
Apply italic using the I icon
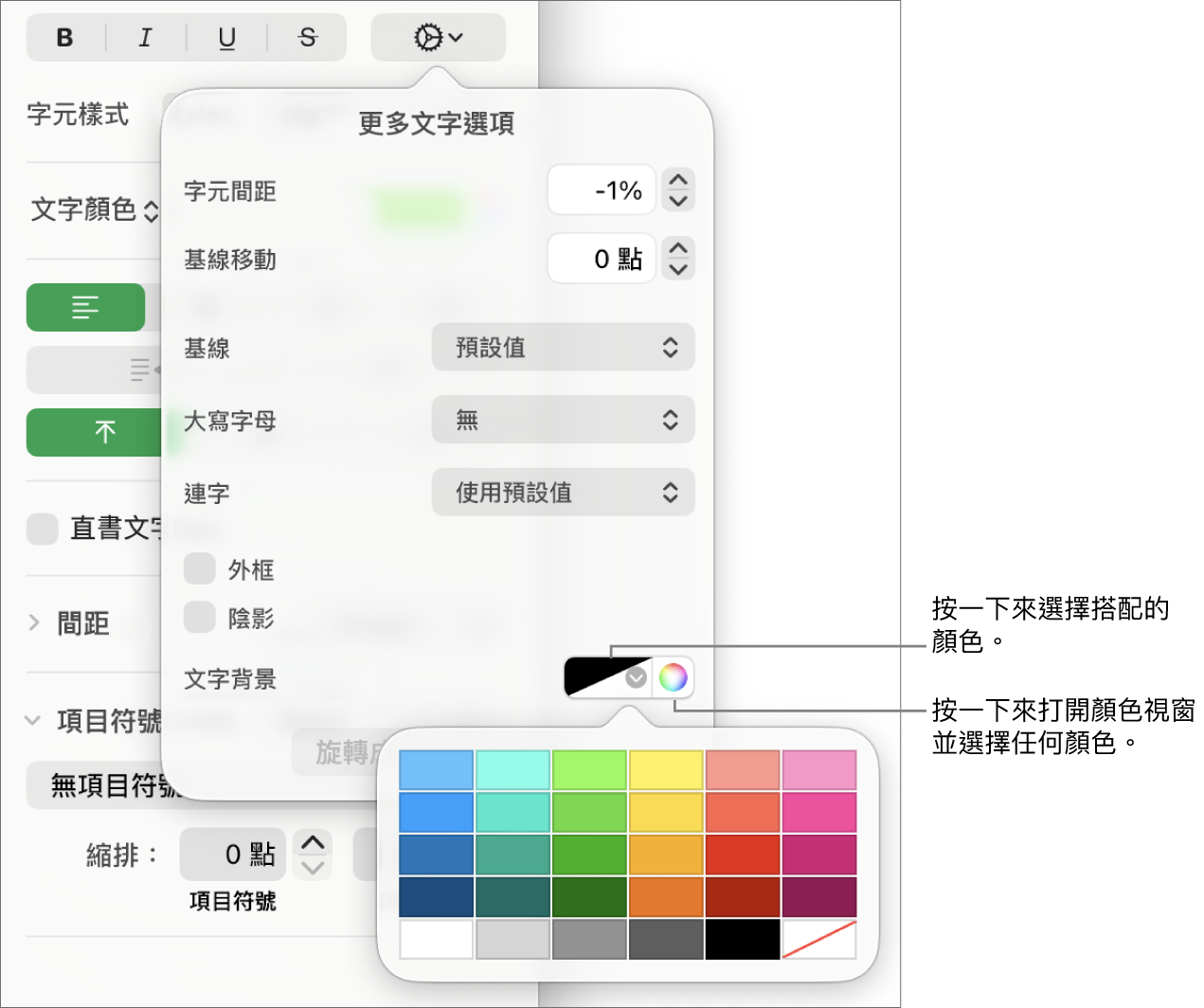[145, 37]
